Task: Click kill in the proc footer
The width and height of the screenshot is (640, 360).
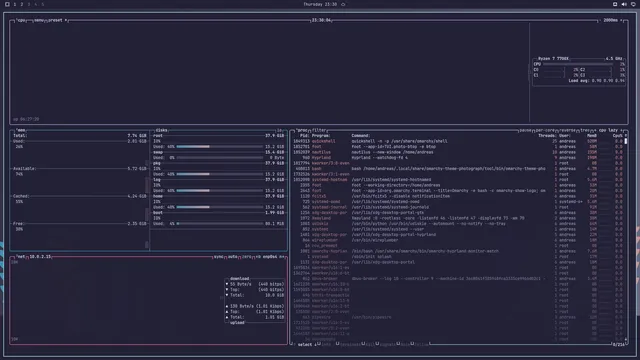Action: pyautogui.click(x=370, y=344)
